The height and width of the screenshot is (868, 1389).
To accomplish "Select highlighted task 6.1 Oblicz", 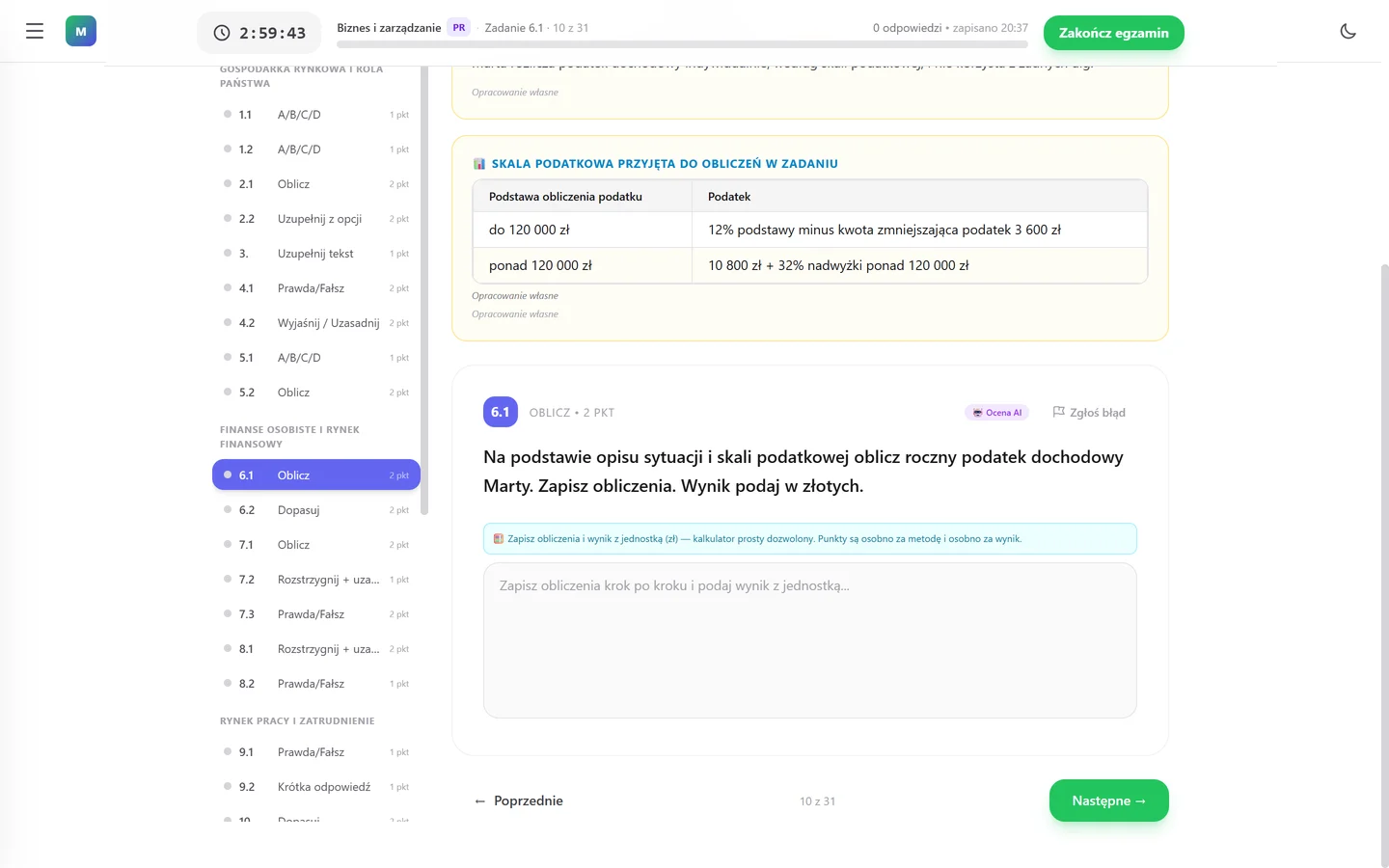I will point(316,475).
